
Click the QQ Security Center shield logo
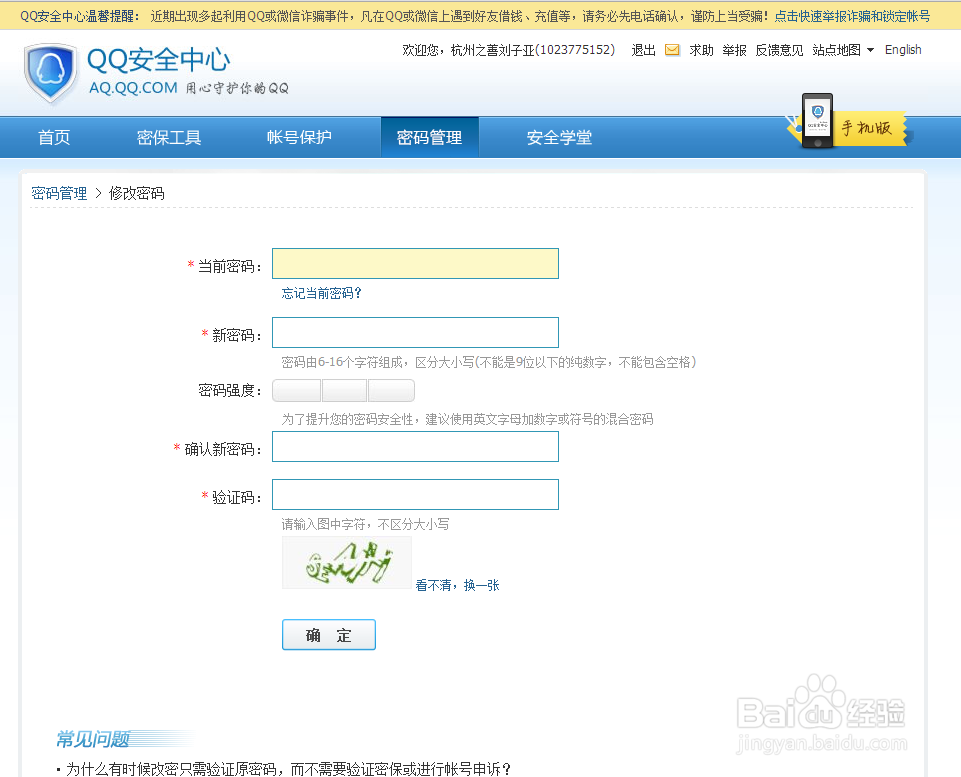click(x=51, y=73)
